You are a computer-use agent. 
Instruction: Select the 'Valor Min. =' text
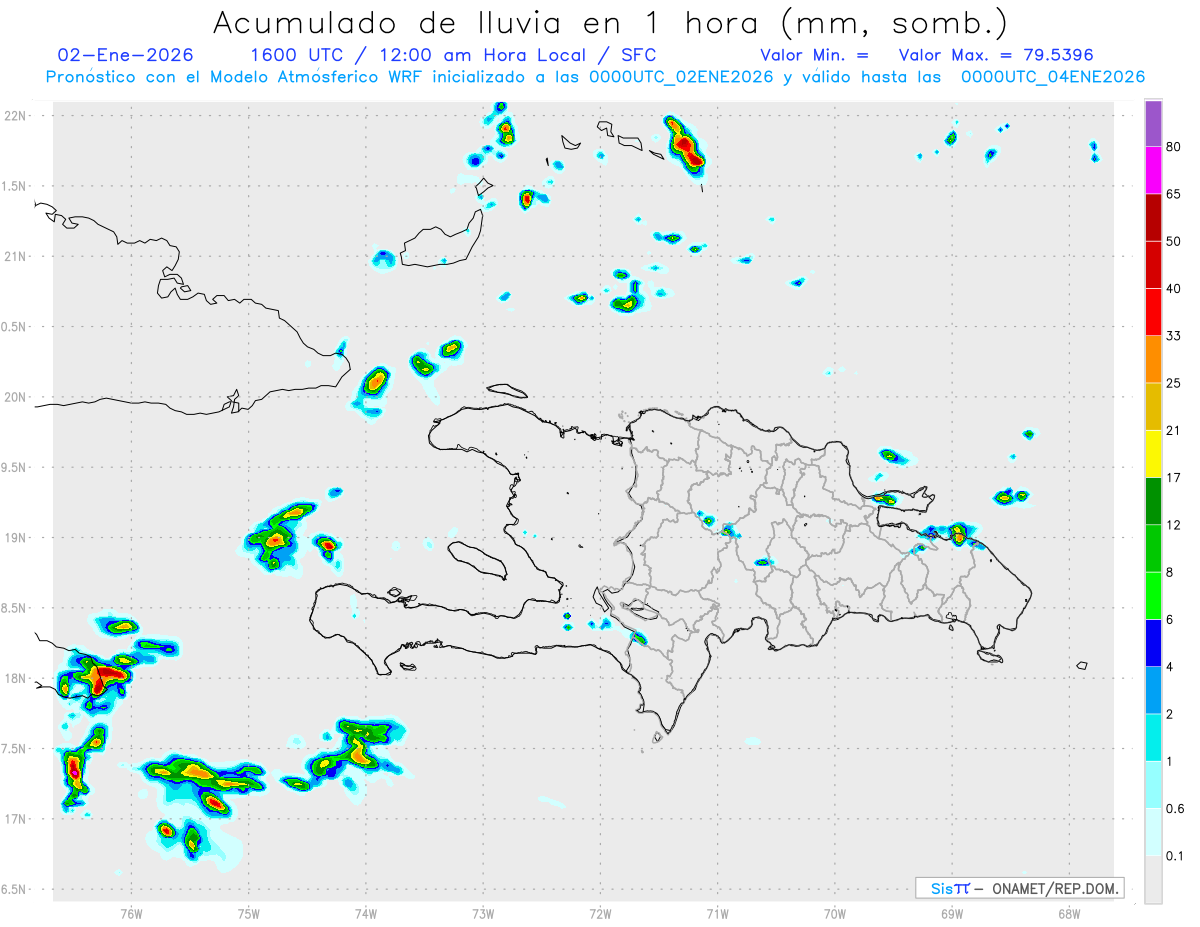tap(814, 55)
